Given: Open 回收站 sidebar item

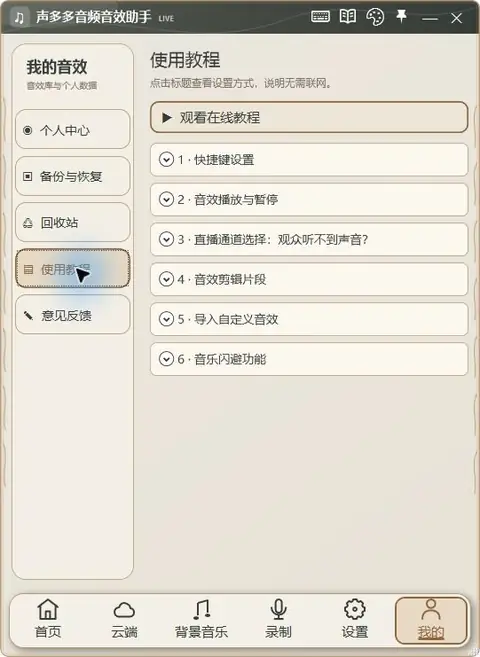Looking at the screenshot, I should point(73,222).
